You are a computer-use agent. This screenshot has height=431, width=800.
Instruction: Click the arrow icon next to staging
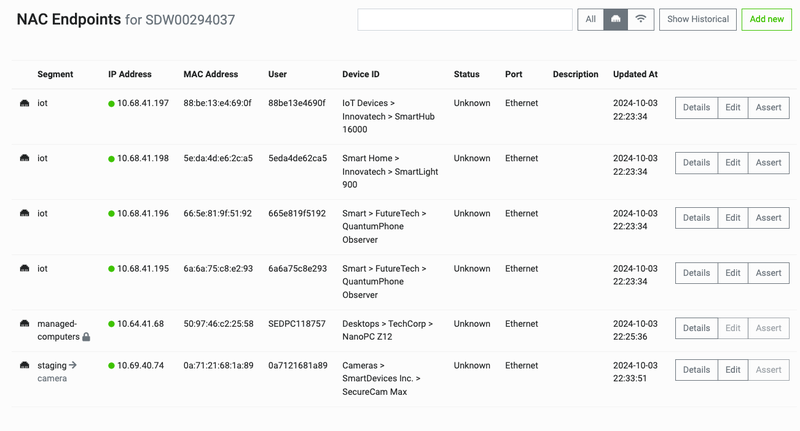point(73,365)
